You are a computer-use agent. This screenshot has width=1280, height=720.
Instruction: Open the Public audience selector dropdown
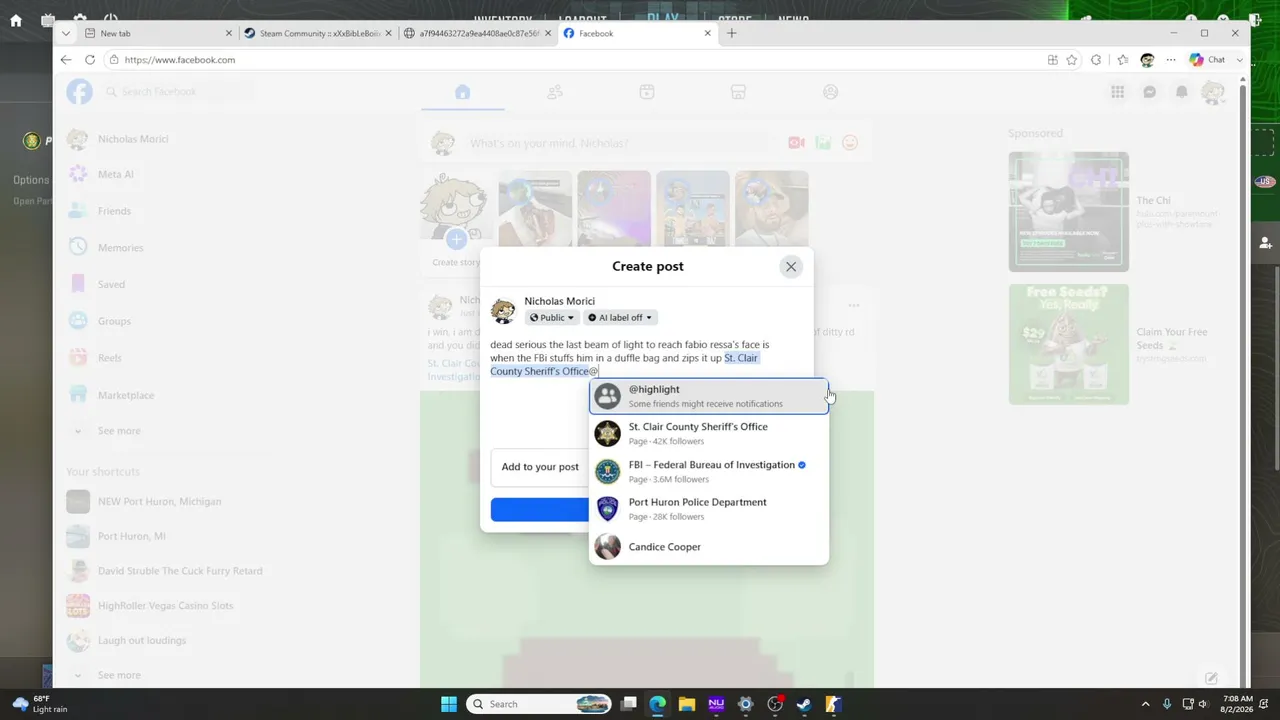tap(552, 318)
